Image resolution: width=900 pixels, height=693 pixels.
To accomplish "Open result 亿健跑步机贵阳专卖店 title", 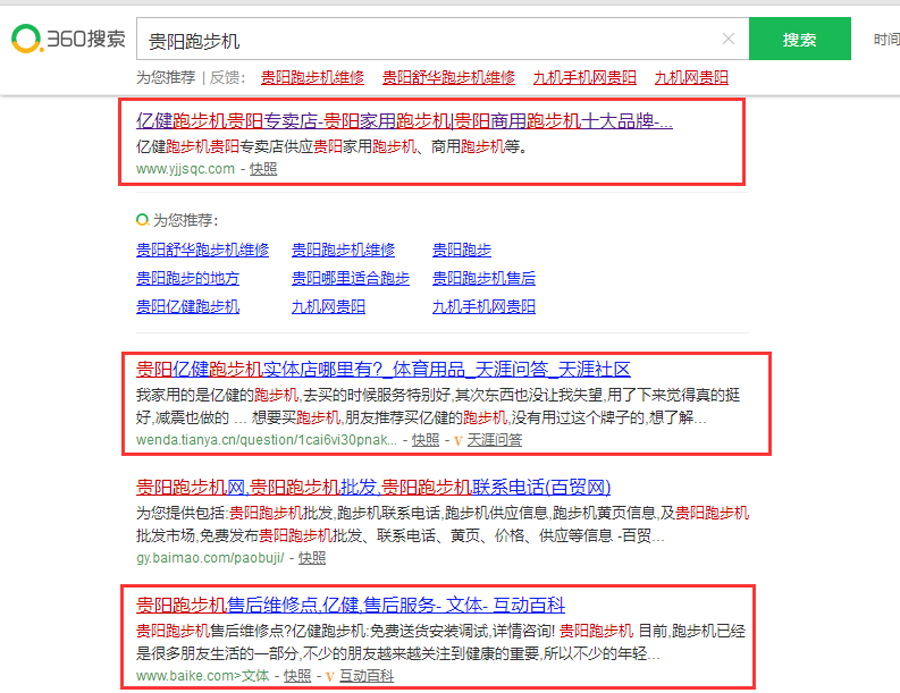I will pyautogui.click(x=404, y=121).
